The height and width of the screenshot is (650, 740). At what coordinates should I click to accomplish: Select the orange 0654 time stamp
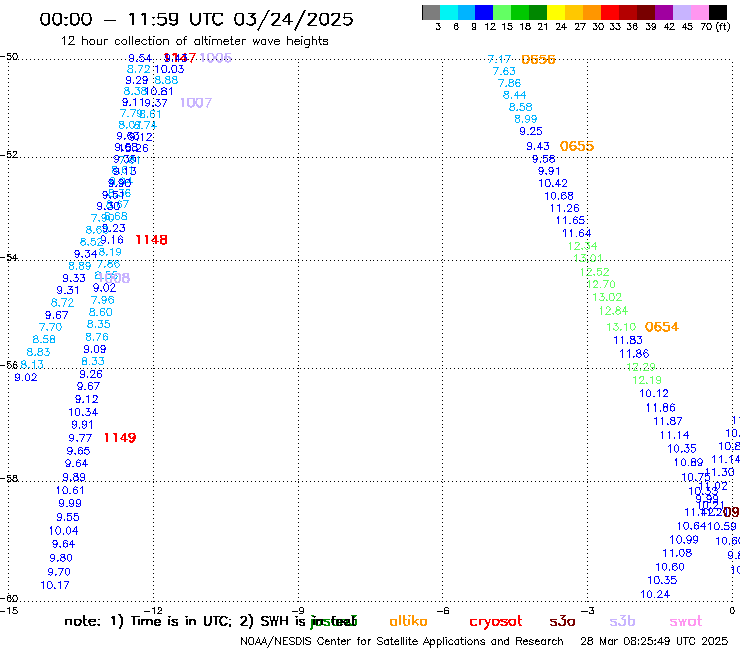coord(662,327)
